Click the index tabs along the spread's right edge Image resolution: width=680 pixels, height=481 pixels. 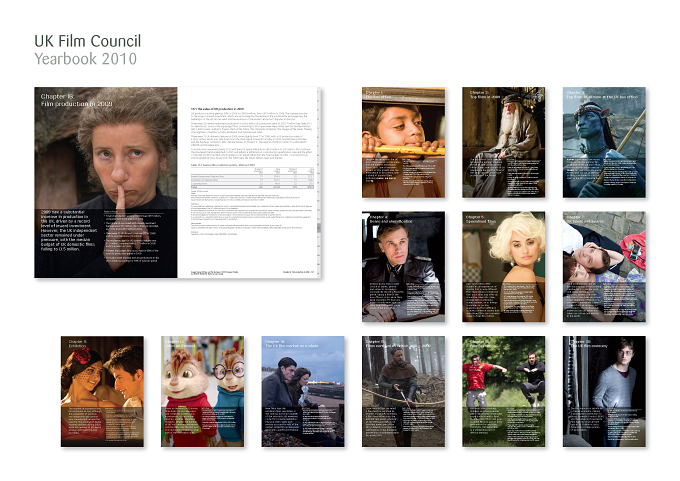(319, 183)
